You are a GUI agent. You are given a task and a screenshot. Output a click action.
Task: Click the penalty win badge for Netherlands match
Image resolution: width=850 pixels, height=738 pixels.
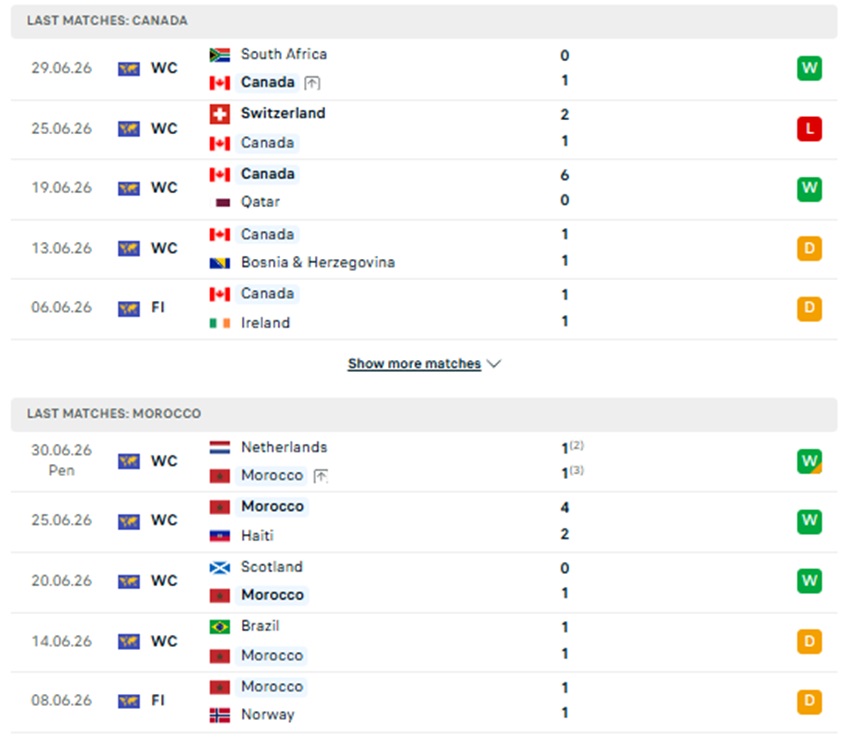pyautogui.click(x=809, y=461)
